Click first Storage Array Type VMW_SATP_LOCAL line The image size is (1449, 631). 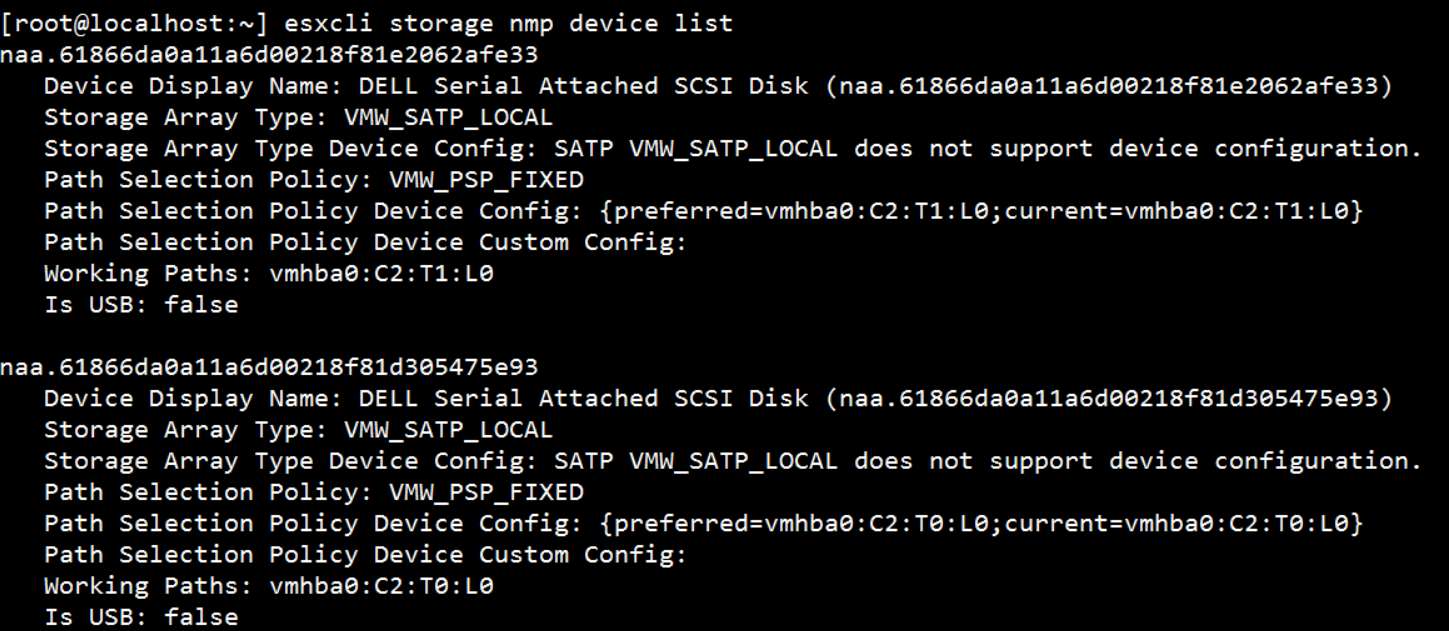pyautogui.click(x=298, y=117)
